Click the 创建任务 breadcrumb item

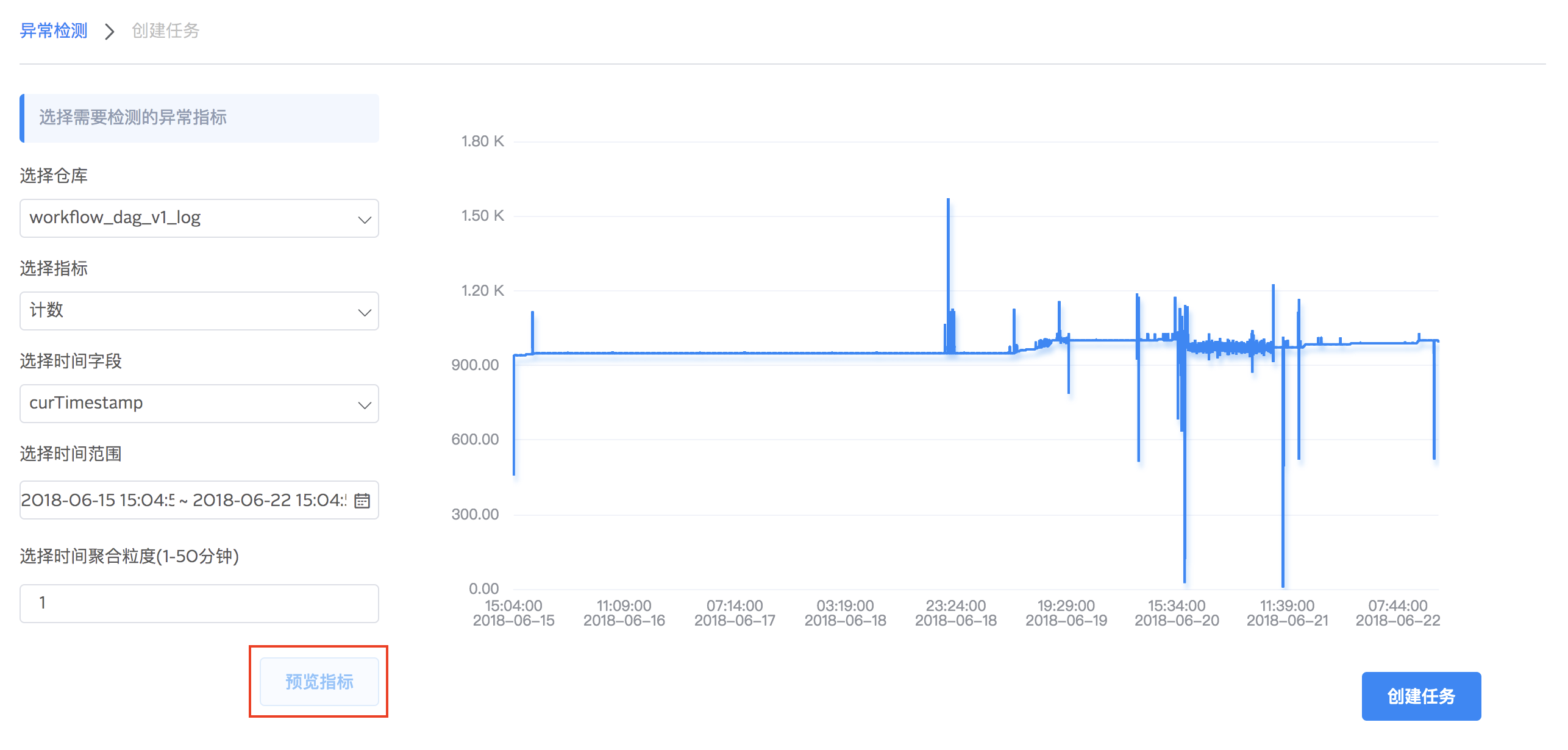coord(165,30)
